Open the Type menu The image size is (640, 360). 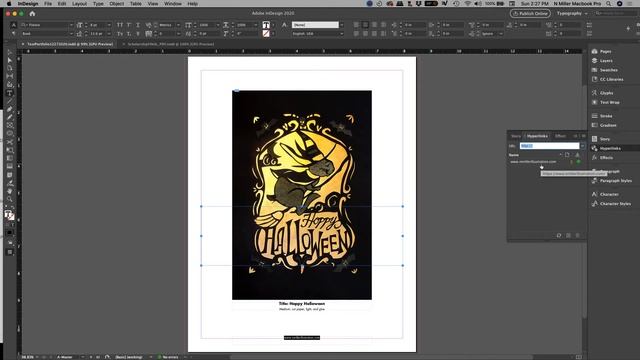98,4
